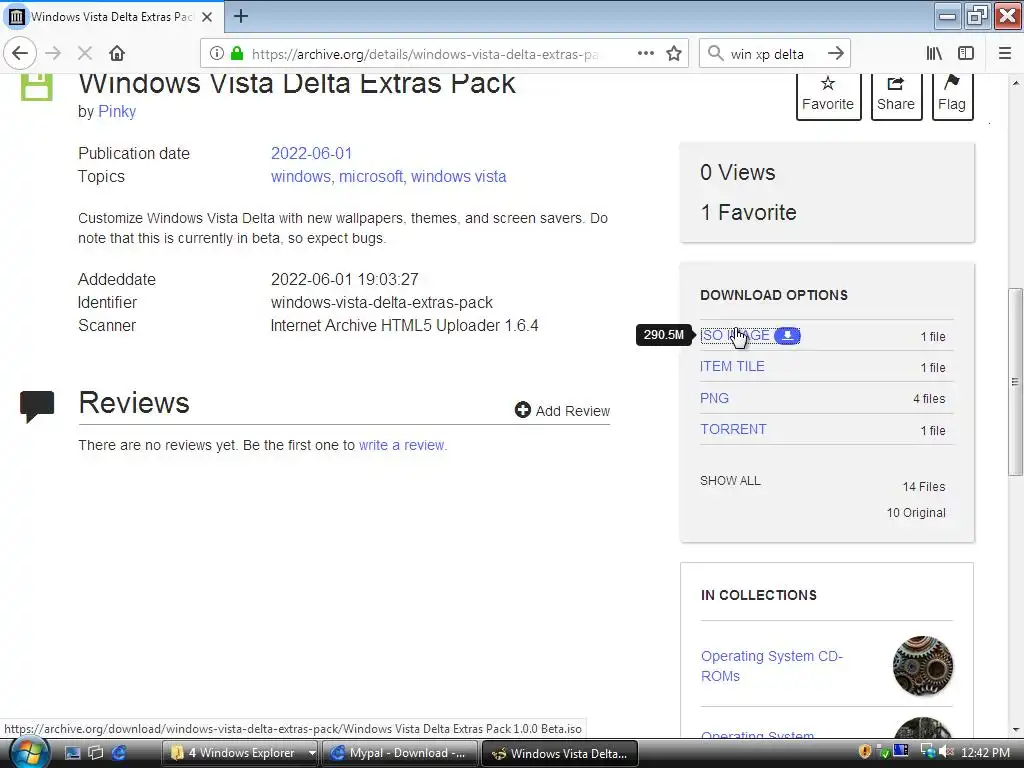Viewport: 1024px width, 768px height.
Task: Click the page scroll down arrow
Action: pyautogui.click(x=1016, y=730)
